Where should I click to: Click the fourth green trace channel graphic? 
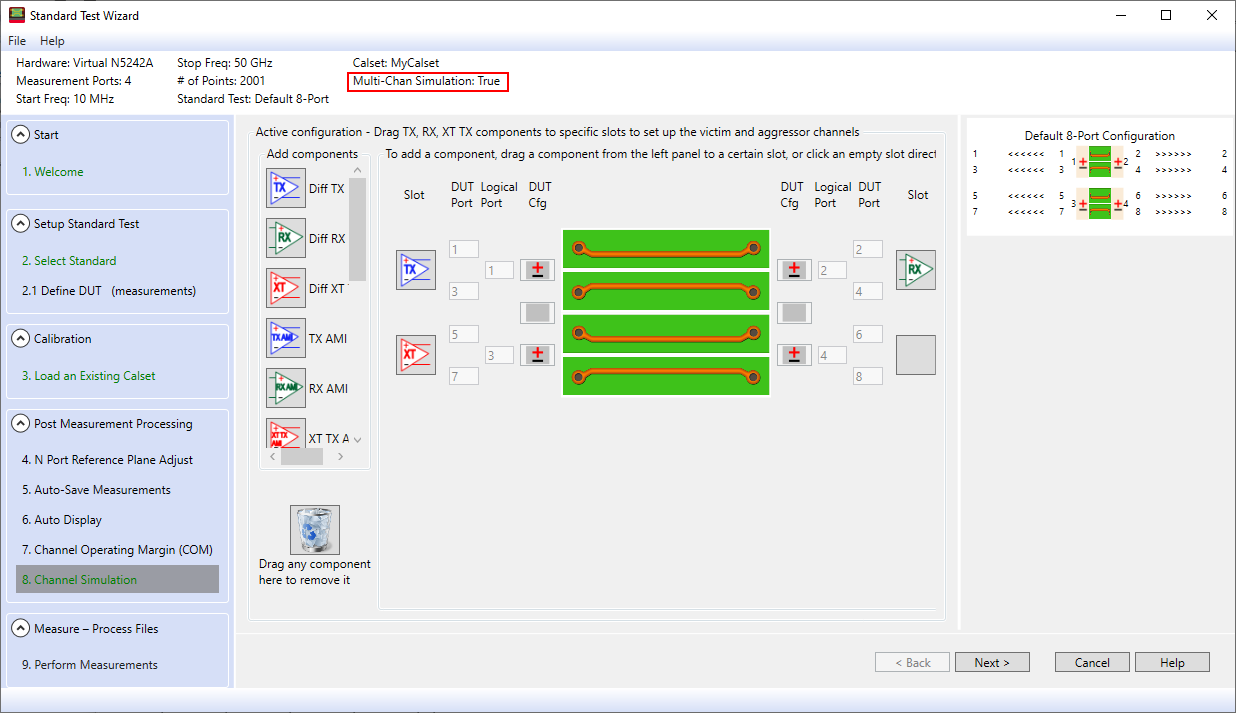click(666, 376)
